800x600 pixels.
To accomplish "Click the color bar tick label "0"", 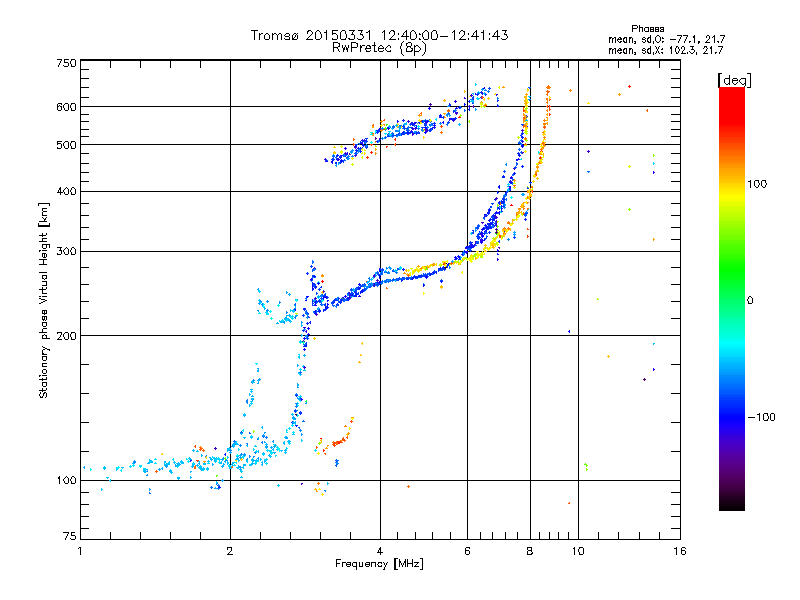I will click(750, 301).
